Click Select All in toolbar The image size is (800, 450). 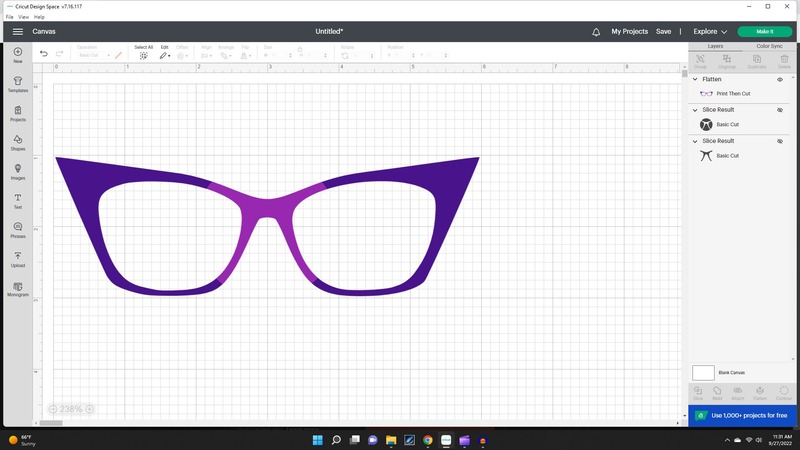pyautogui.click(x=144, y=53)
